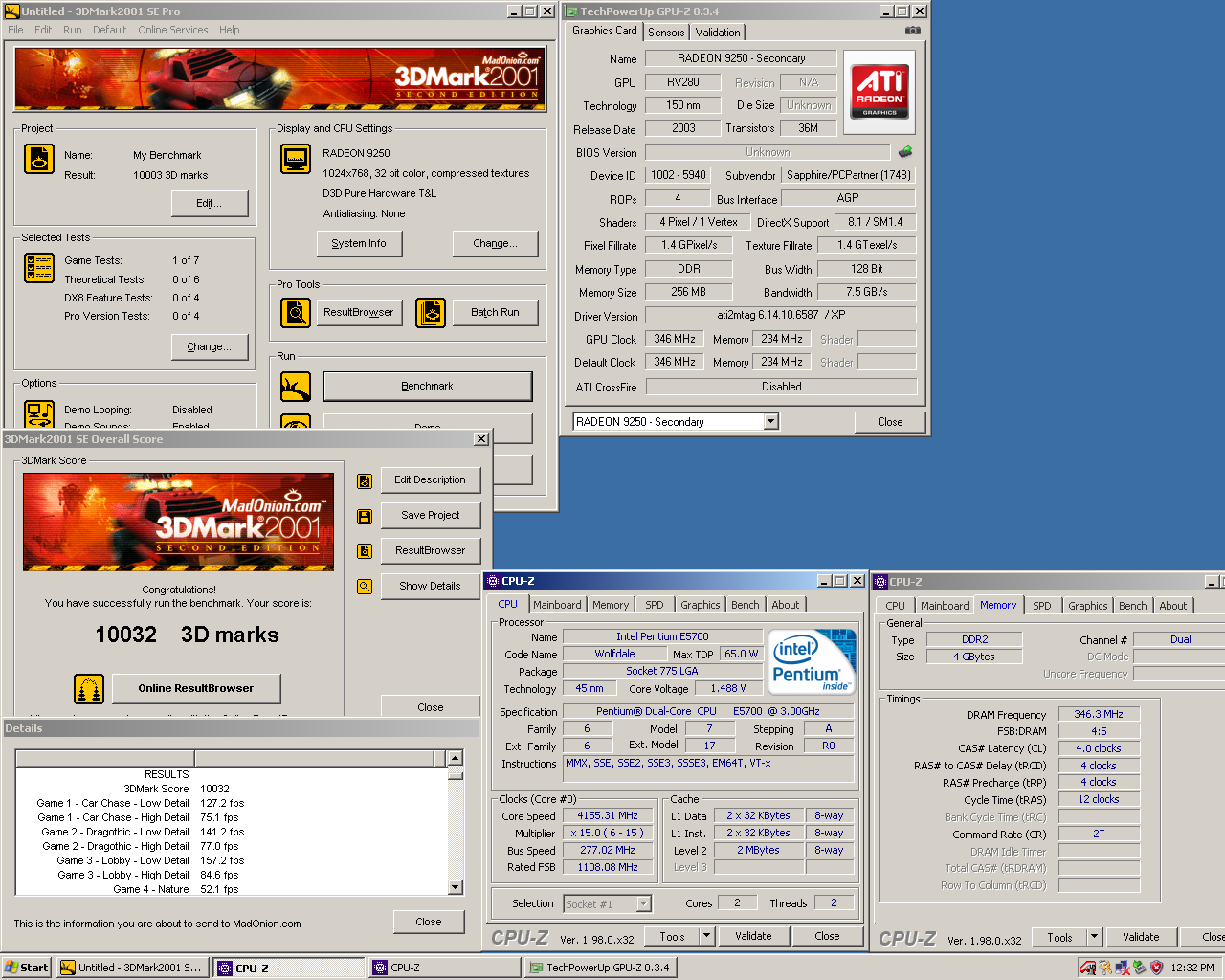Image resolution: width=1225 pixels, height=980 pixels.
Task: Click the Save Project button
Action: (431, 516)
